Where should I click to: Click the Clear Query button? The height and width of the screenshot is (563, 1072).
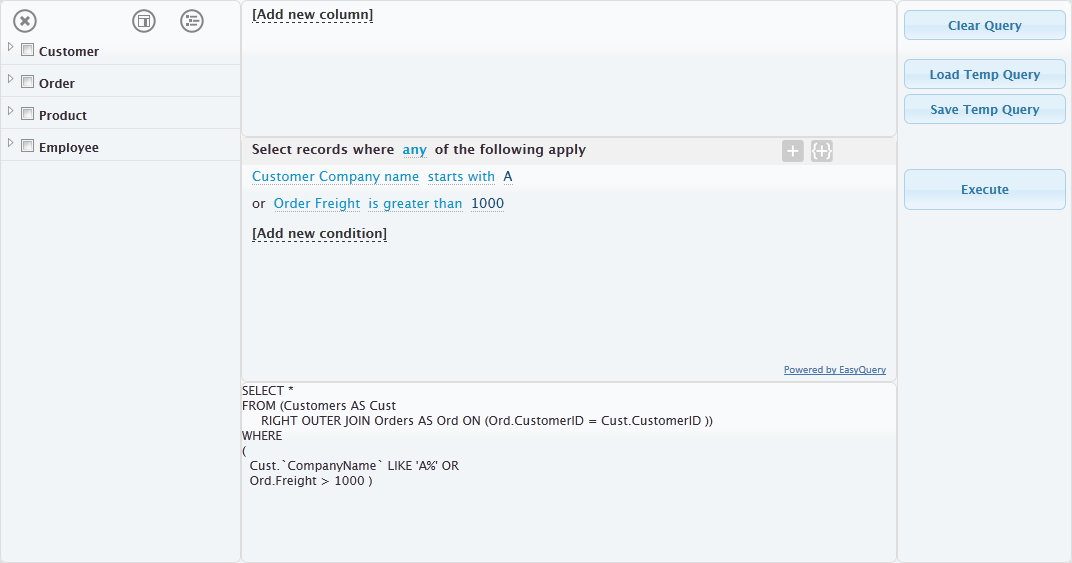pos(984,25)
